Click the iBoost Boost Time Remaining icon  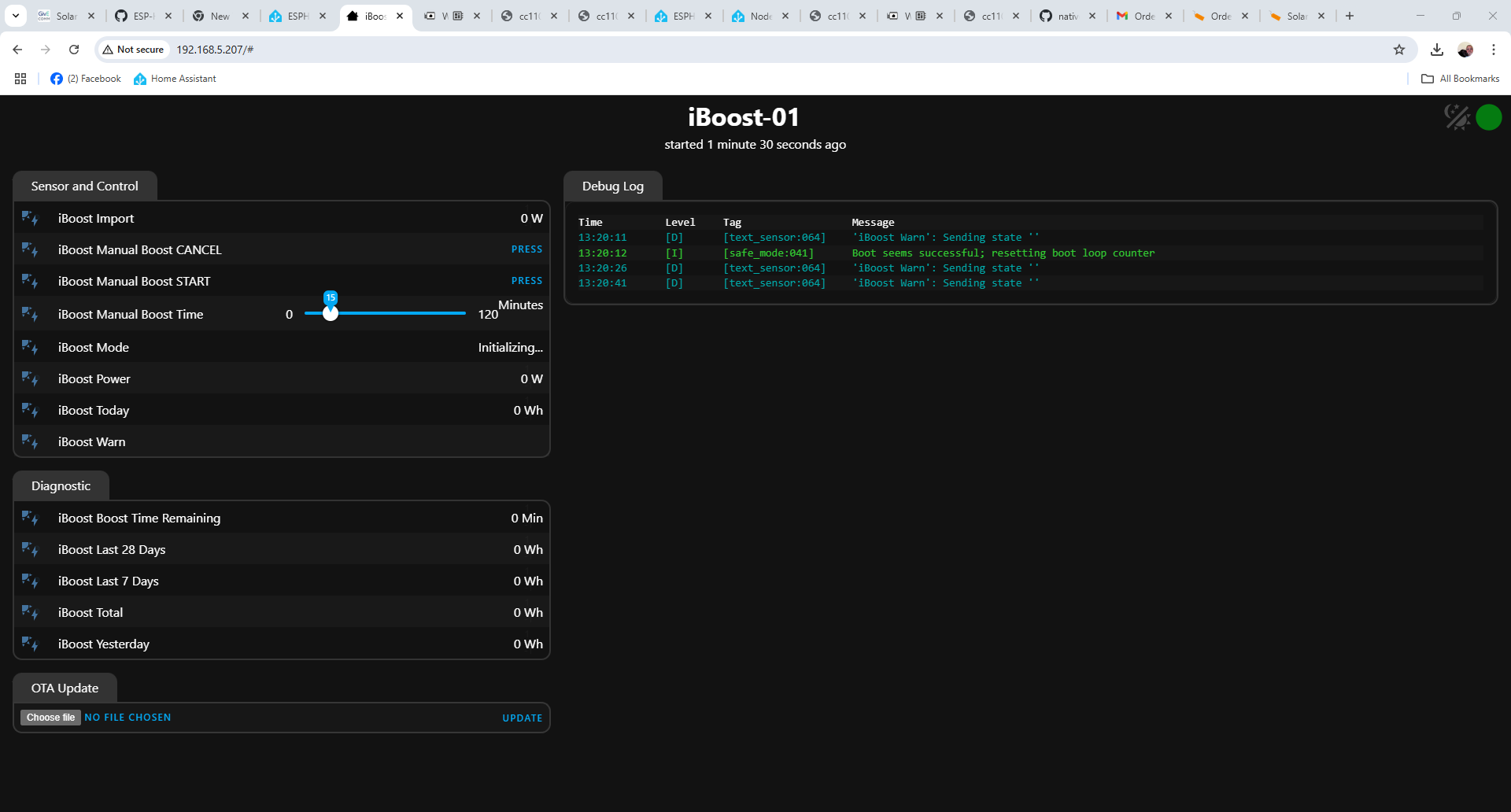click(30, 518)
